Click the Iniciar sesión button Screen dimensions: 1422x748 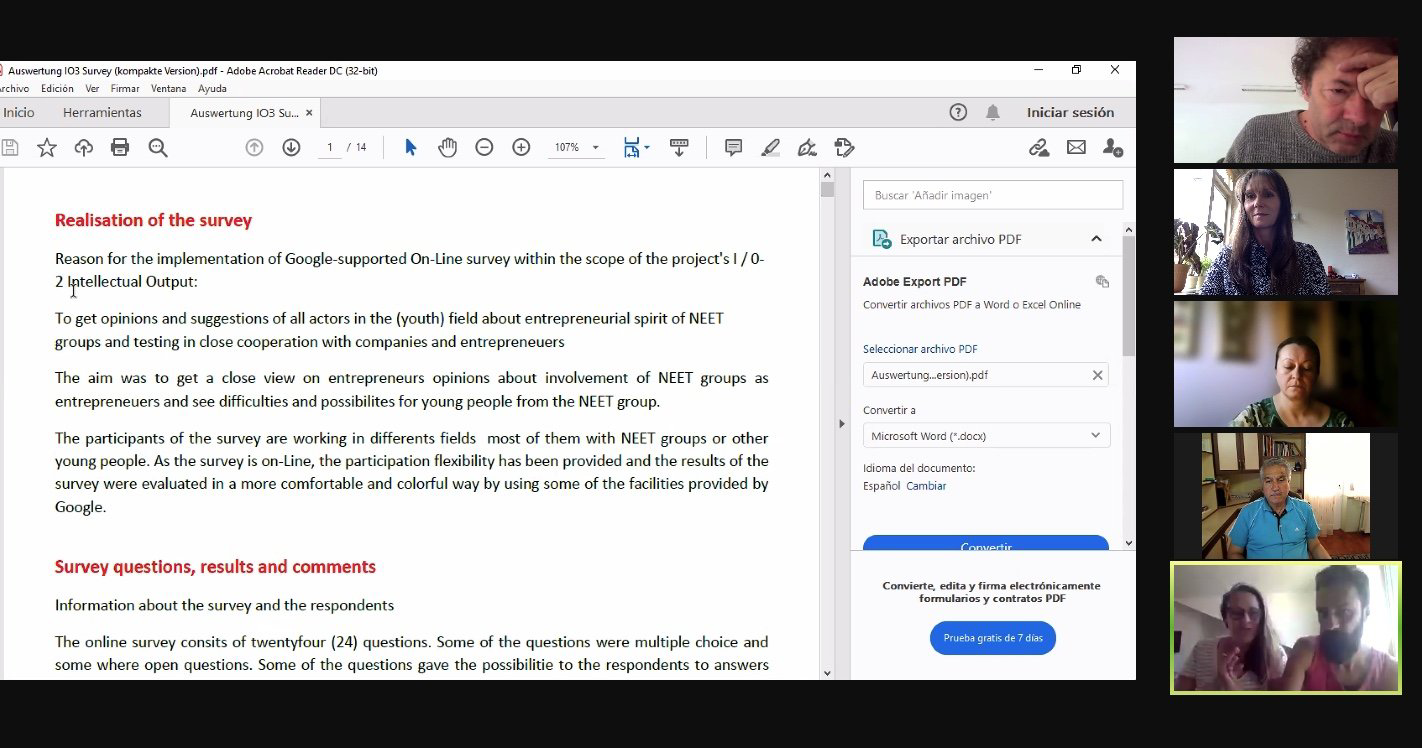[x=1070, y=112]
